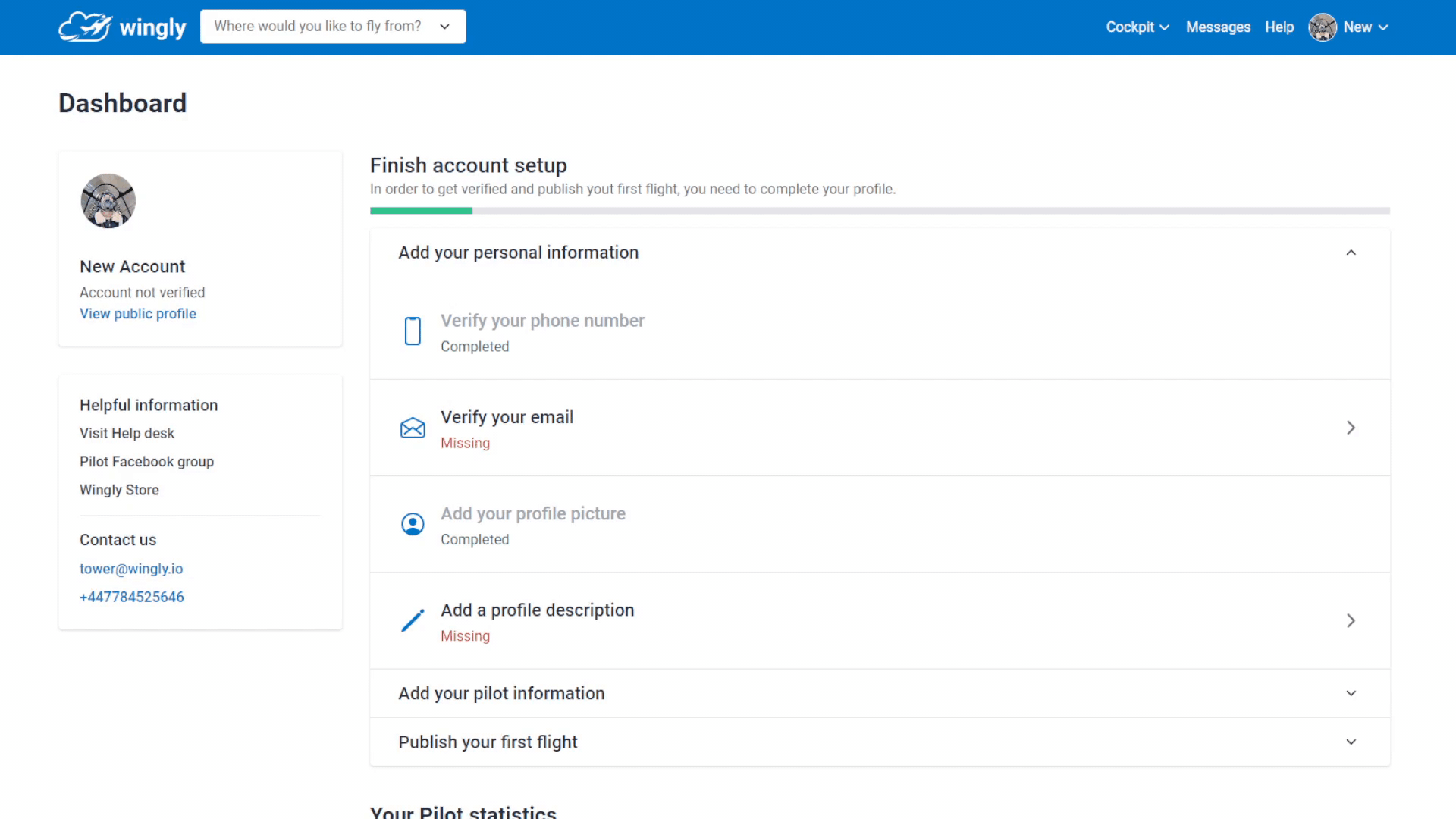Viewport: 1456px width, 819px height.
Task: Toggle the Cockpit dropdown menu
Action: 1137,27
